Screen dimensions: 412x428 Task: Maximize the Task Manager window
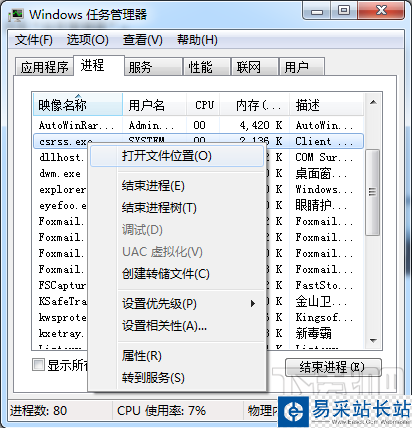coord(344,11)
